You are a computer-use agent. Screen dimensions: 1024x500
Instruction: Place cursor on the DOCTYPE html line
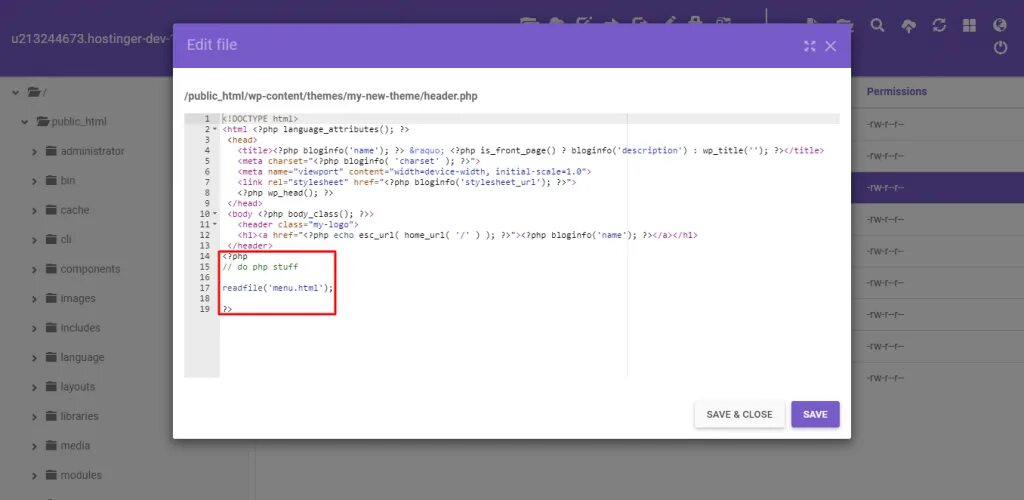[x=260, y=119]
